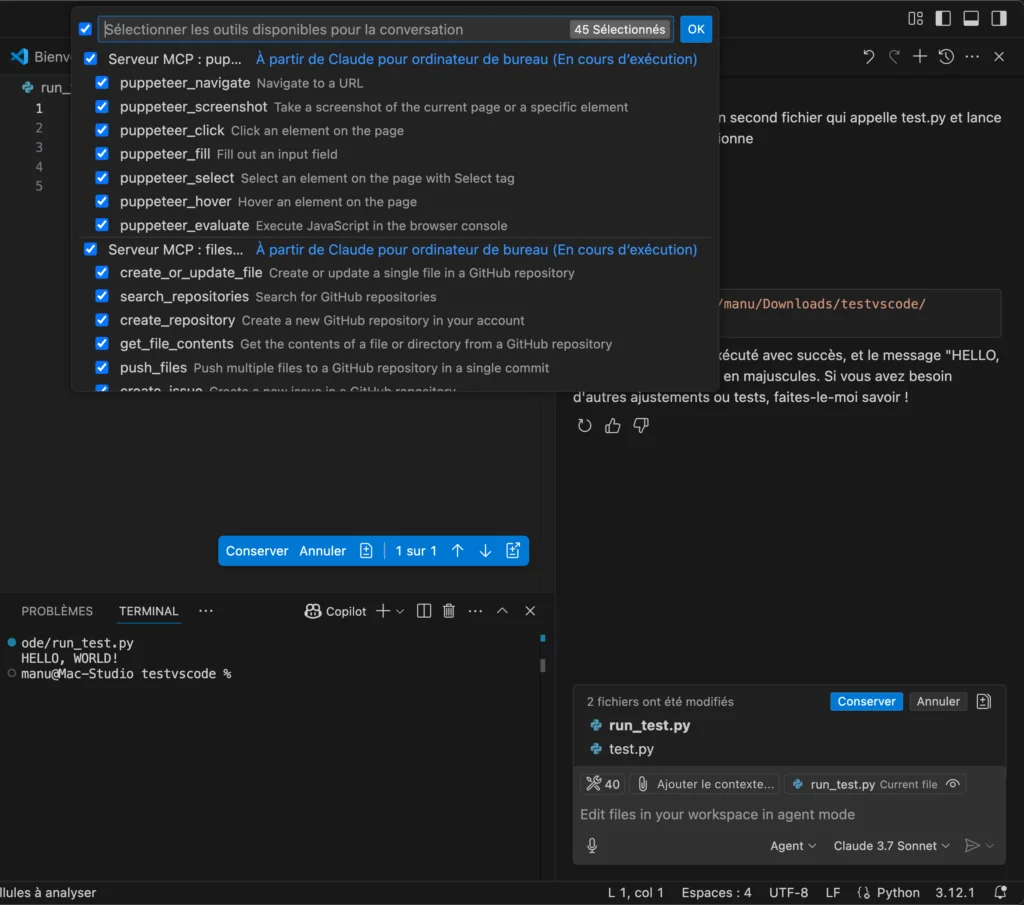
Task: Toggle bottom panel visibility icon
Action: click(x=971, y=18)
